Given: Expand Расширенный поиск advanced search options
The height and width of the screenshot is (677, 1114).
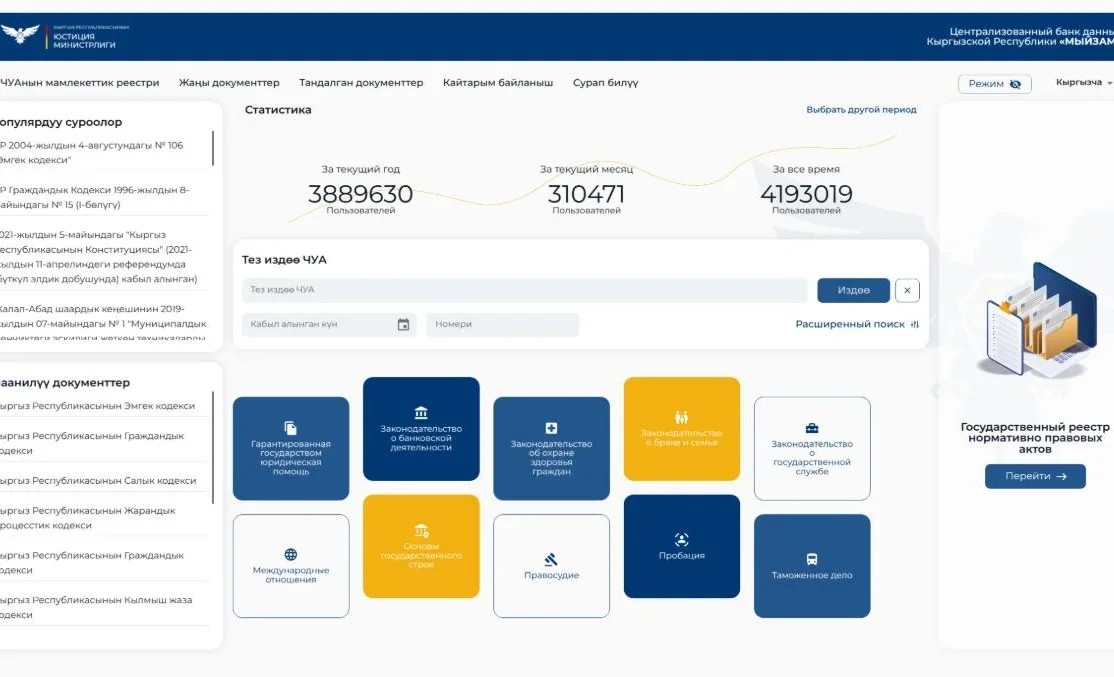Looking at the screenshot, I should (x=856, y=324).
